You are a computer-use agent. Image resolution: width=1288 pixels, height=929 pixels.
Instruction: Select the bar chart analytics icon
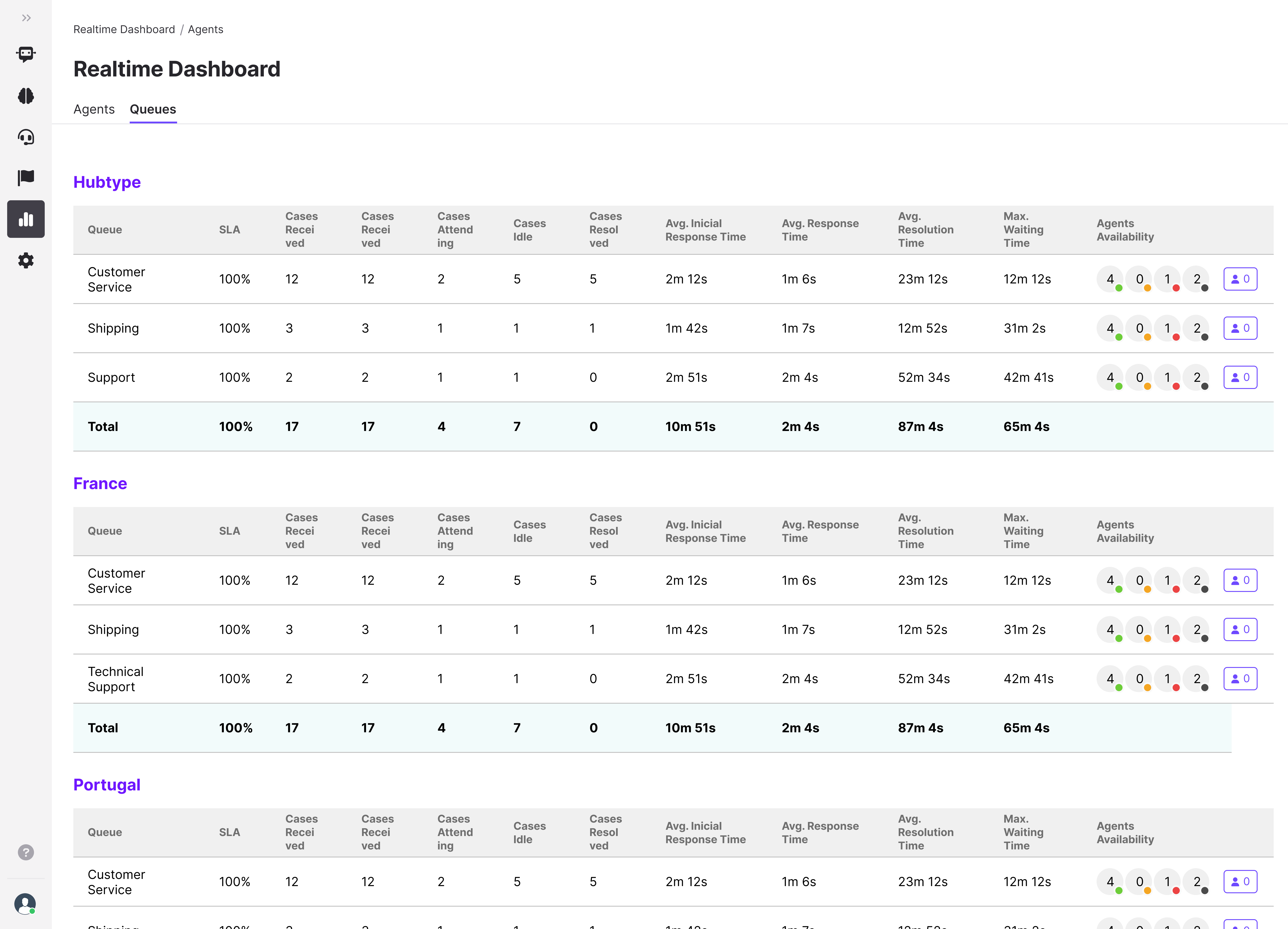pyautogui.click(x=26, y=219)
